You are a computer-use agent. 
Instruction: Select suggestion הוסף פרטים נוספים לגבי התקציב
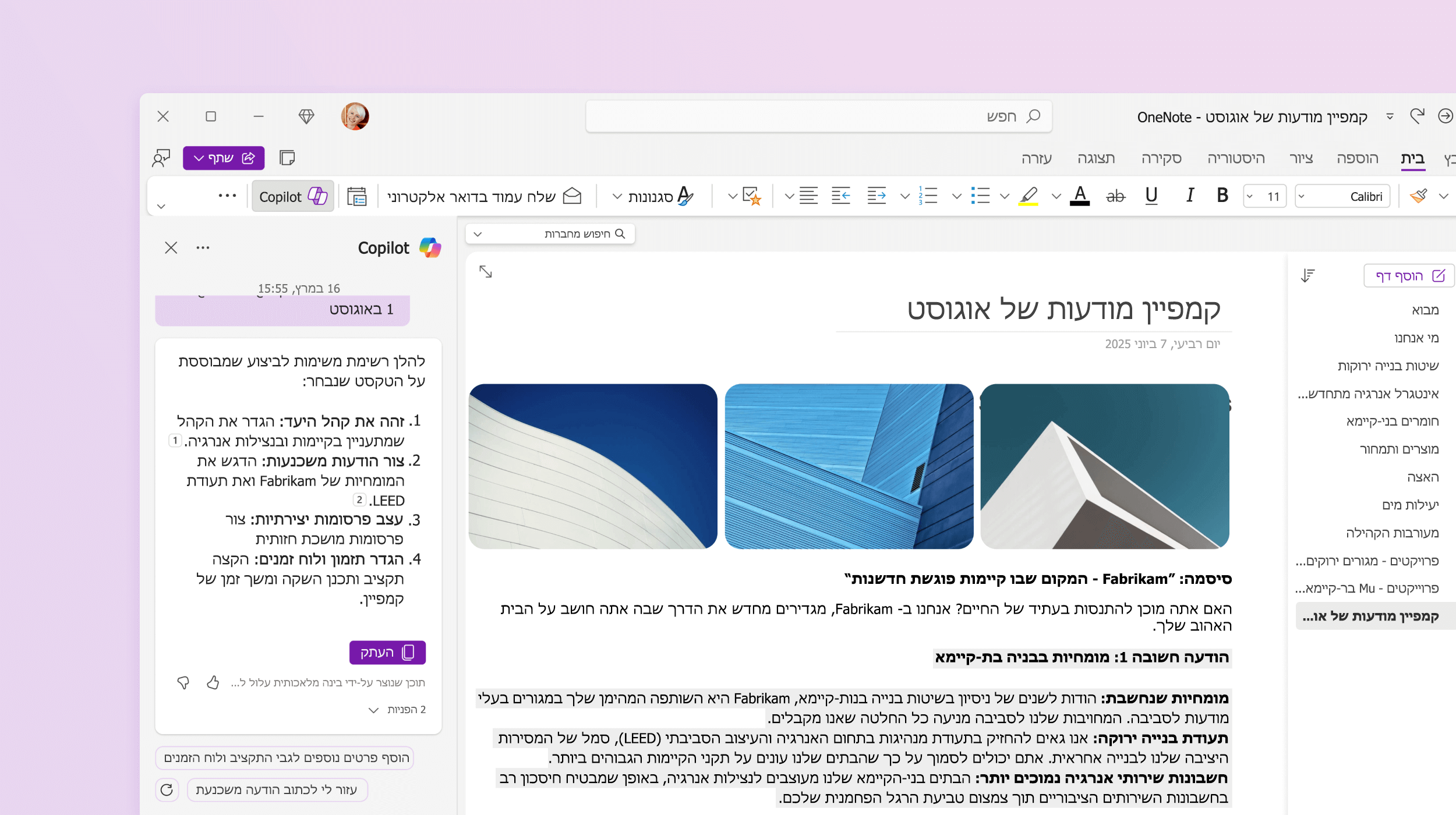tap(285, 758)
